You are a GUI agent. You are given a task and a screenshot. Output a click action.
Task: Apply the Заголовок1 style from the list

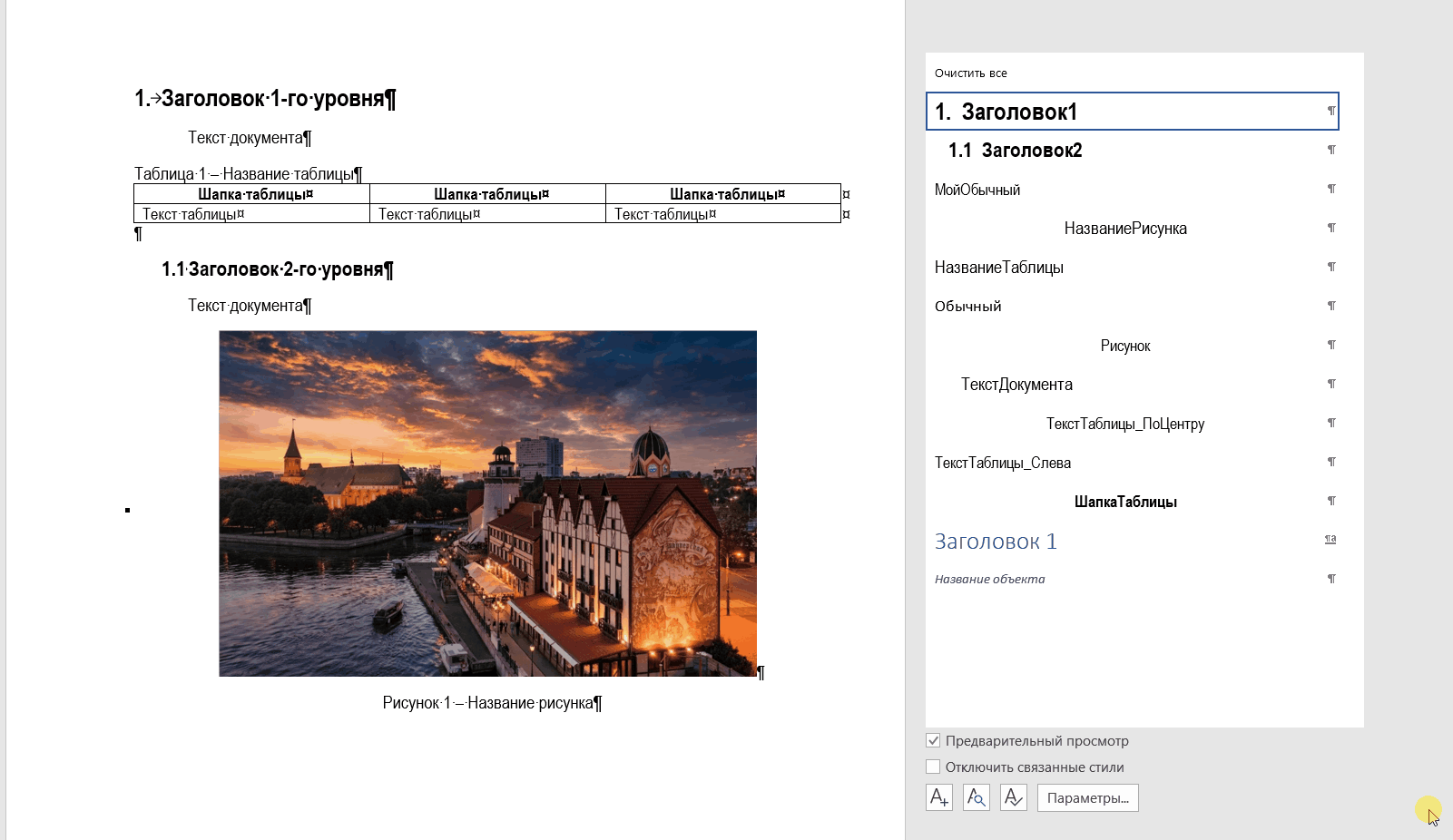pyautogui.click(x=1132, y=112)
